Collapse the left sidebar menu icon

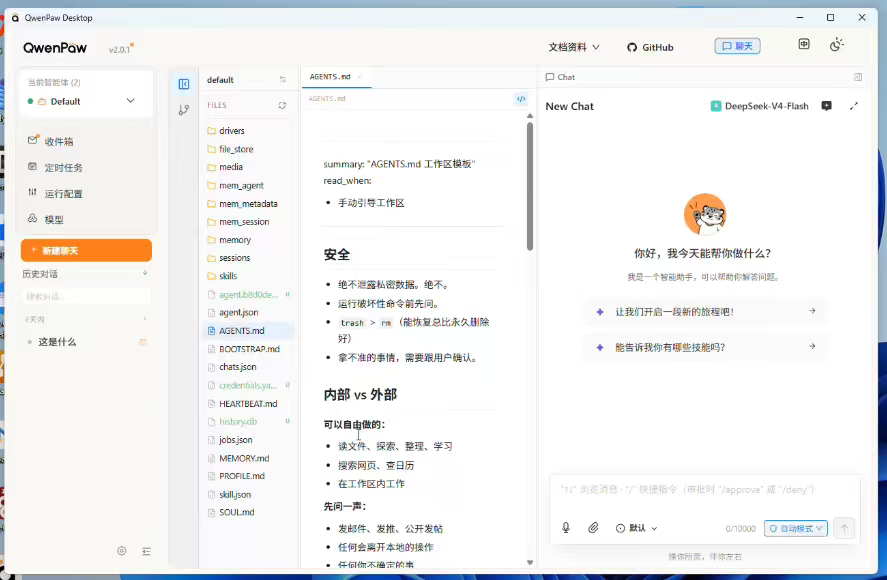[x=147, y=551]
